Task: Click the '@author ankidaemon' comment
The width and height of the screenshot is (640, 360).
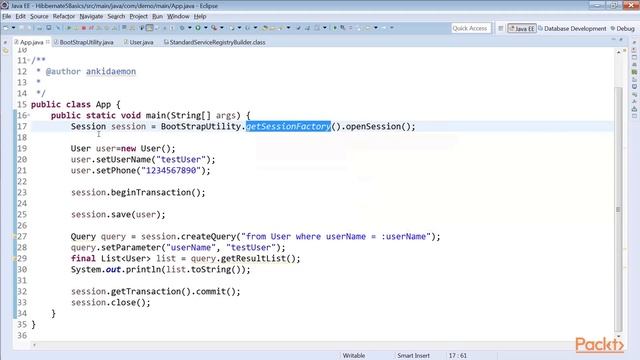Action: coord(91,71)
